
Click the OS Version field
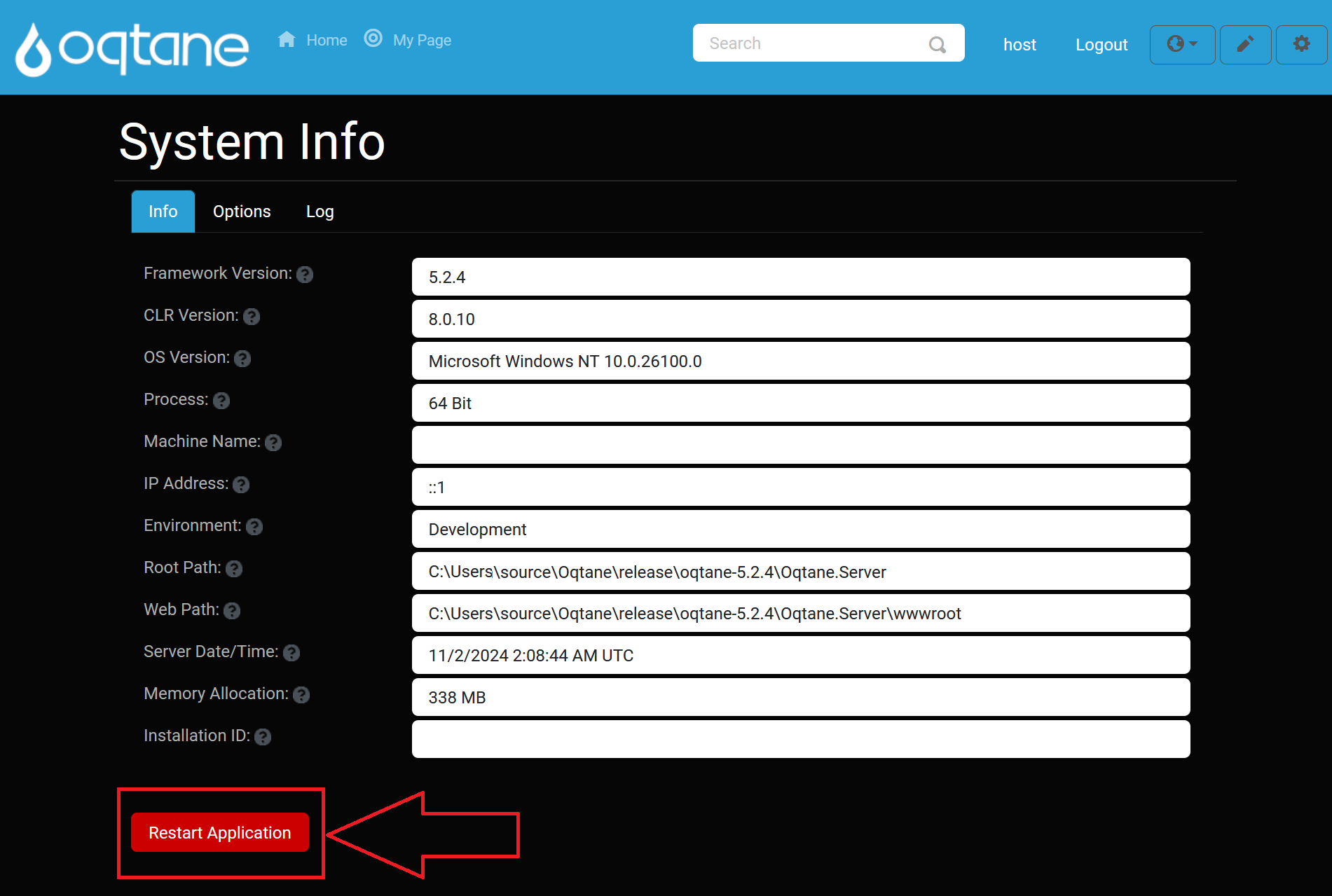click(801, 361)
